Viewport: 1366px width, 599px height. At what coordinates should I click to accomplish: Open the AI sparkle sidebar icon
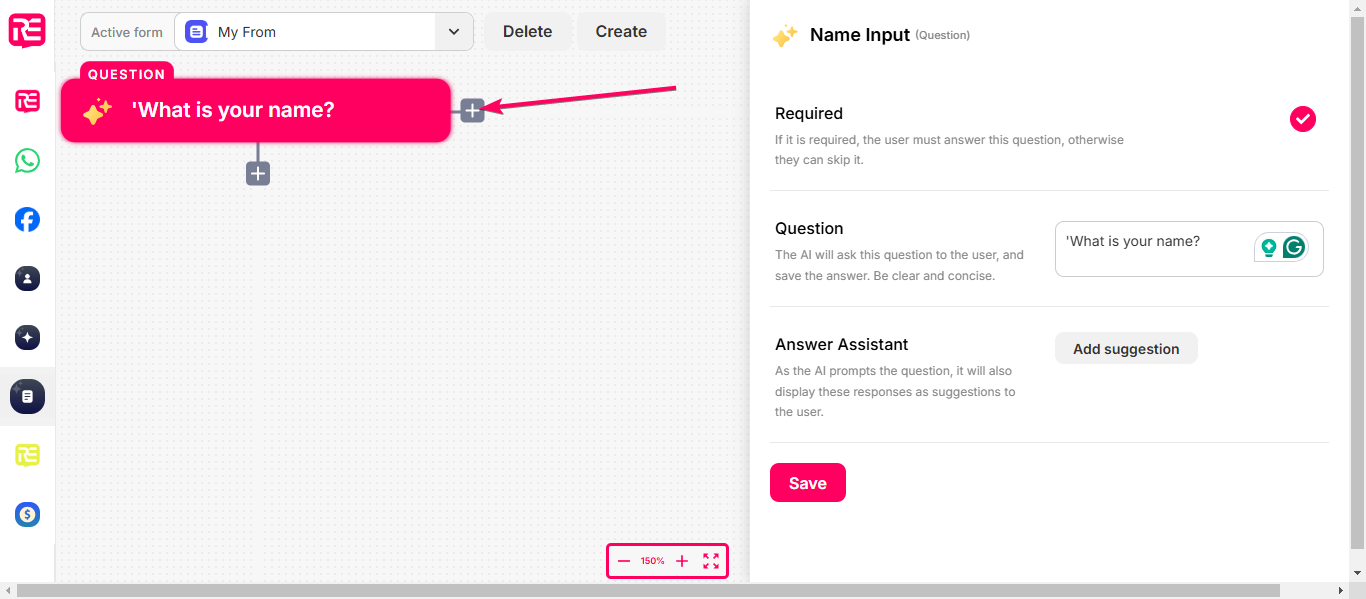pyautogui.click(x=27, y=338)
